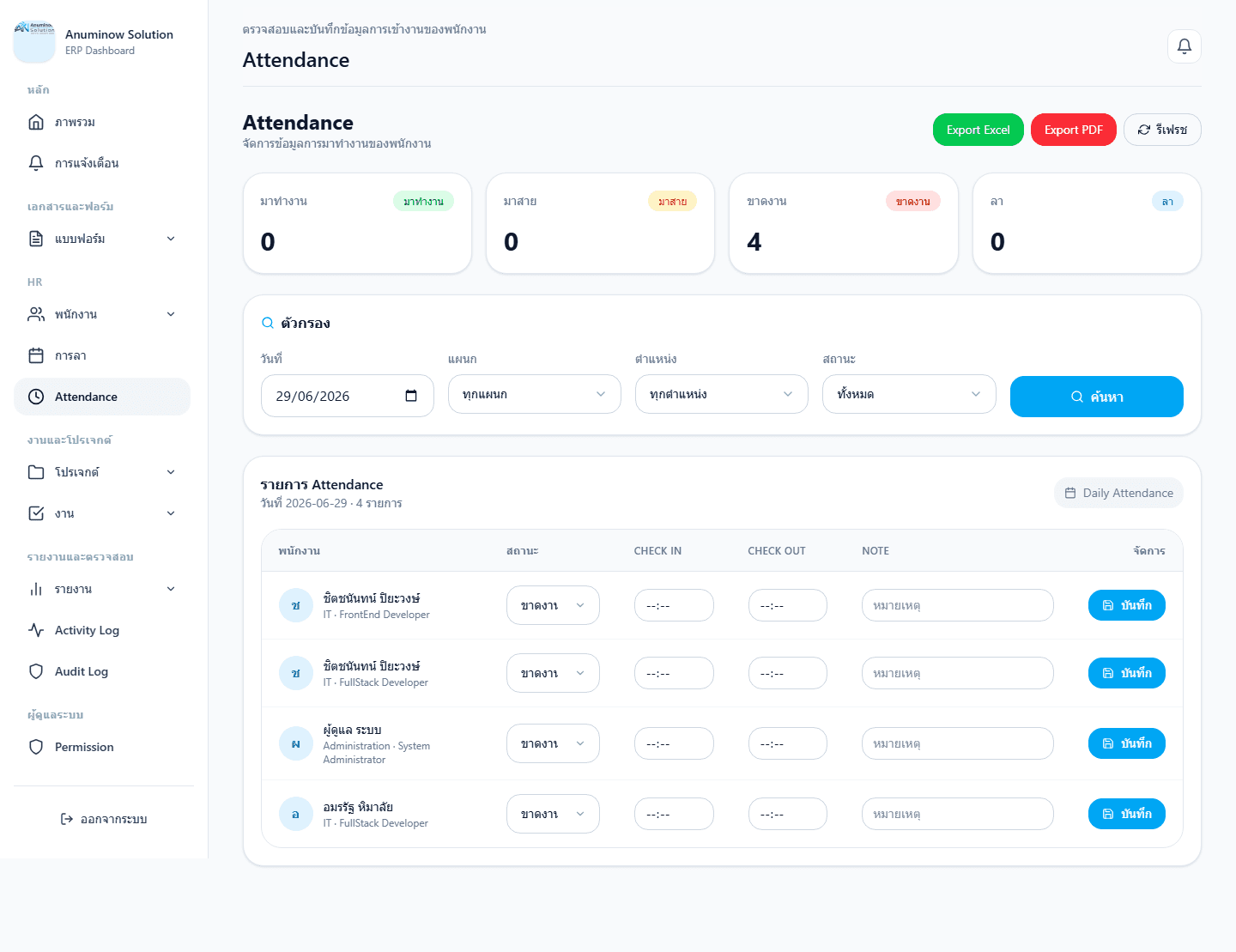This screenshot has width=1236, height=952.
Task: Click note field for อมรรัฐ หิมาลัย row
Action: coord(958,814)
